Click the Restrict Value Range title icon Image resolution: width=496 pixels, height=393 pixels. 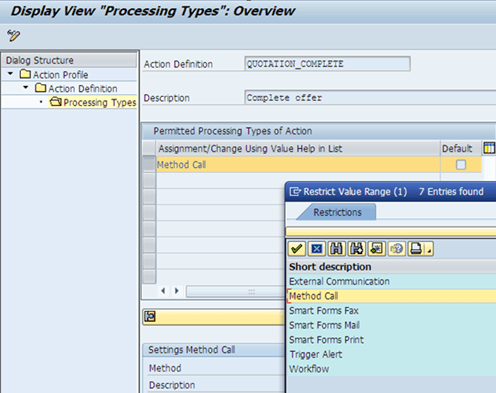(x=295, y=192)
